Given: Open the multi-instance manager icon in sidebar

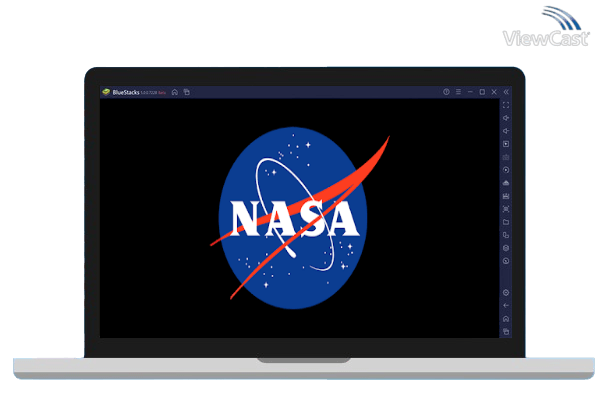Looking at the screenshot, I should click(506, 235).
